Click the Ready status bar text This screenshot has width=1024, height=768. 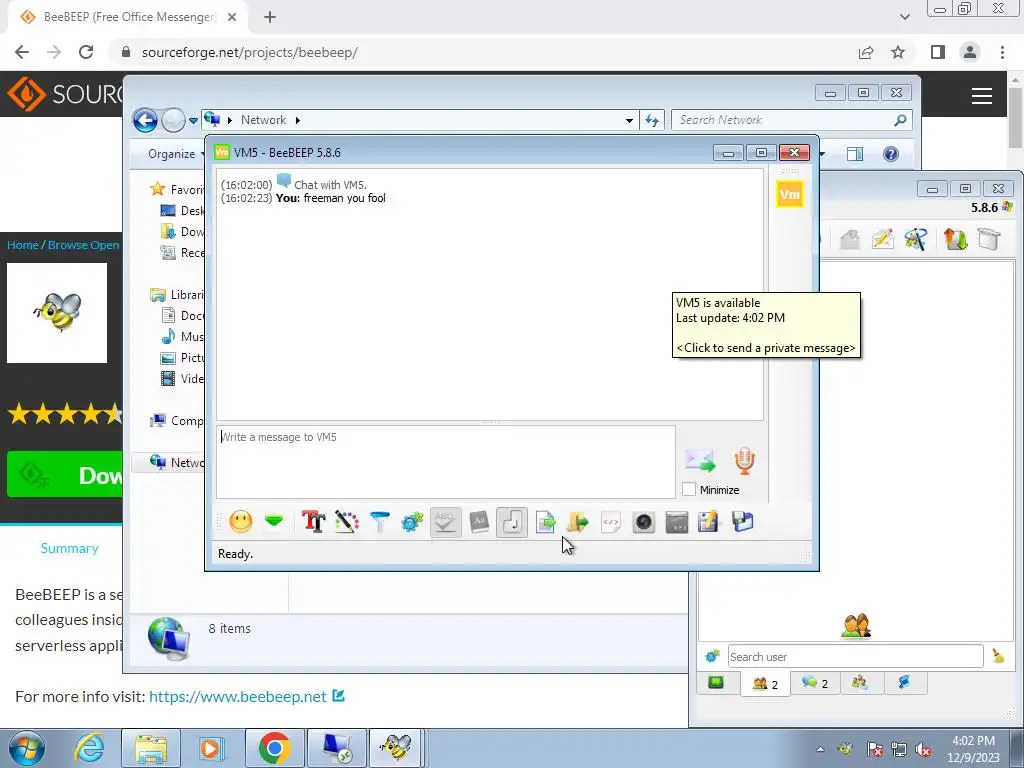235,554
